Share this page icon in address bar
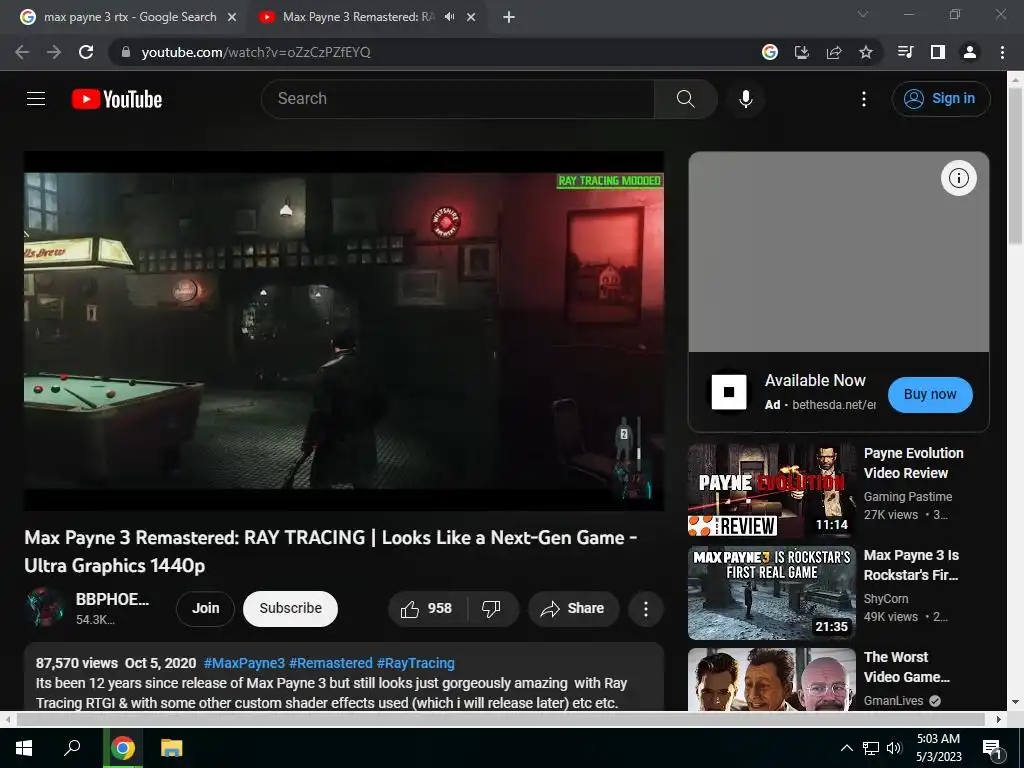The image size is (1024, 768). (x=834, y=52)
